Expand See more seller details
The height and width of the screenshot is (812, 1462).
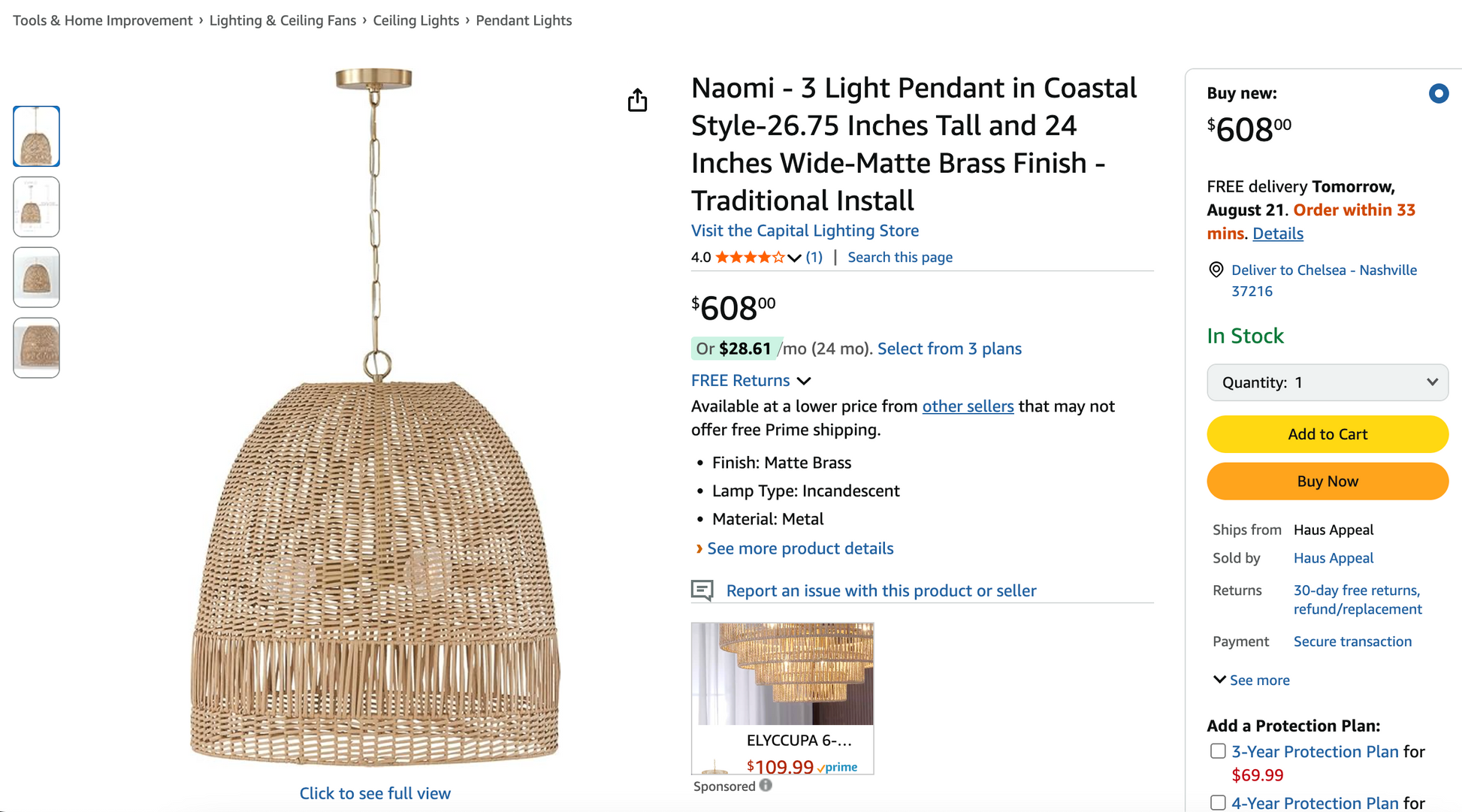[x=1251, y=680]
